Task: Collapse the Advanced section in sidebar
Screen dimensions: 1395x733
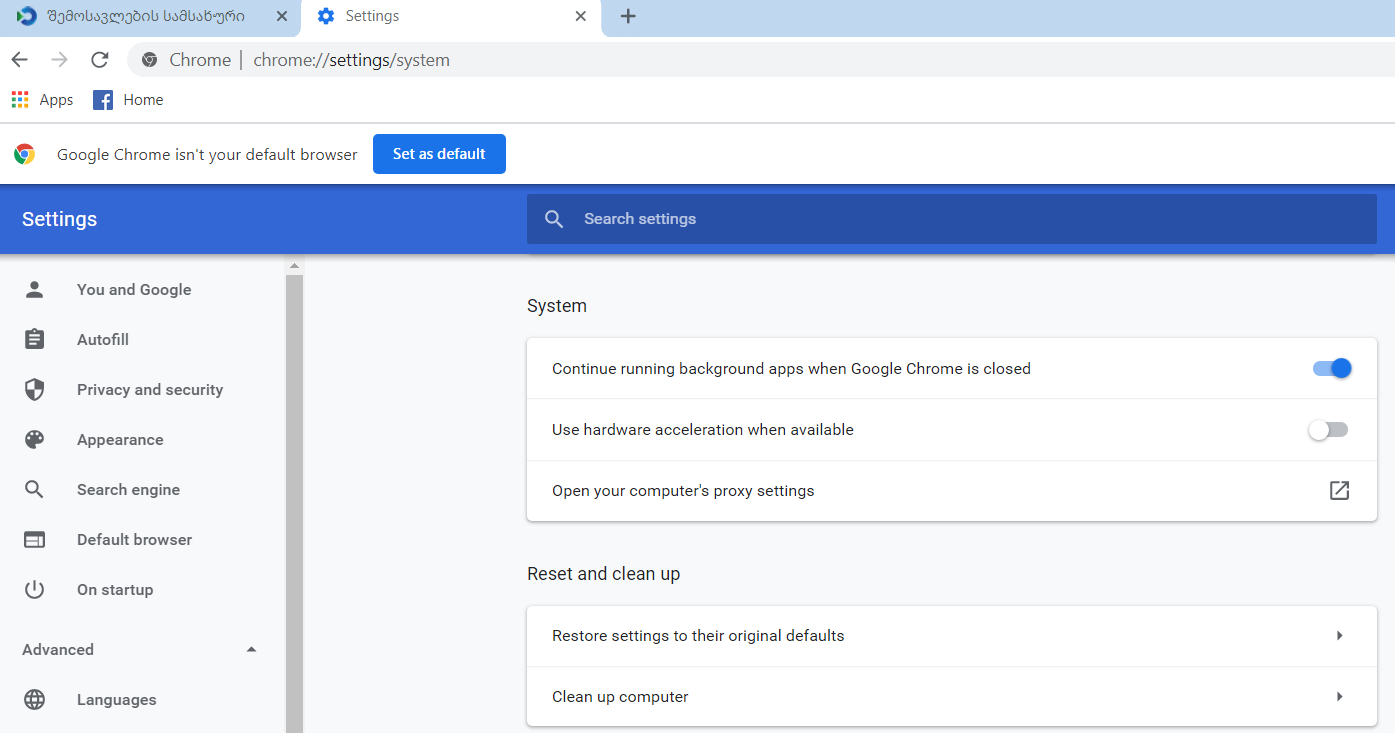Action: 252,650
